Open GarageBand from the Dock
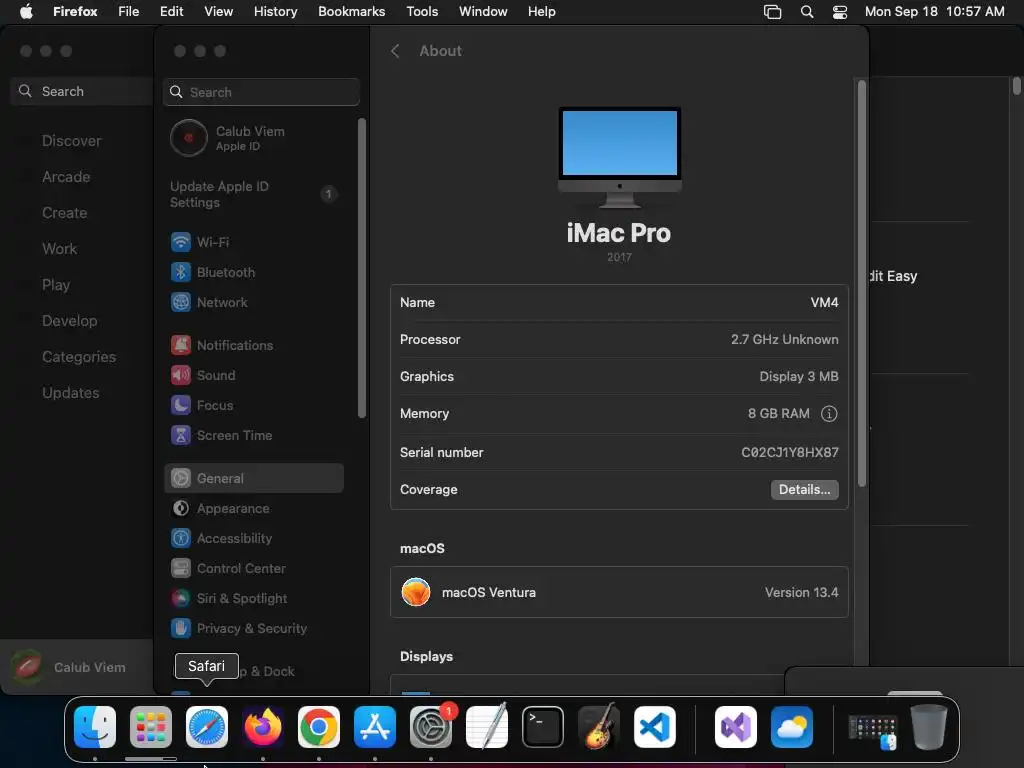 click(599, 727)
